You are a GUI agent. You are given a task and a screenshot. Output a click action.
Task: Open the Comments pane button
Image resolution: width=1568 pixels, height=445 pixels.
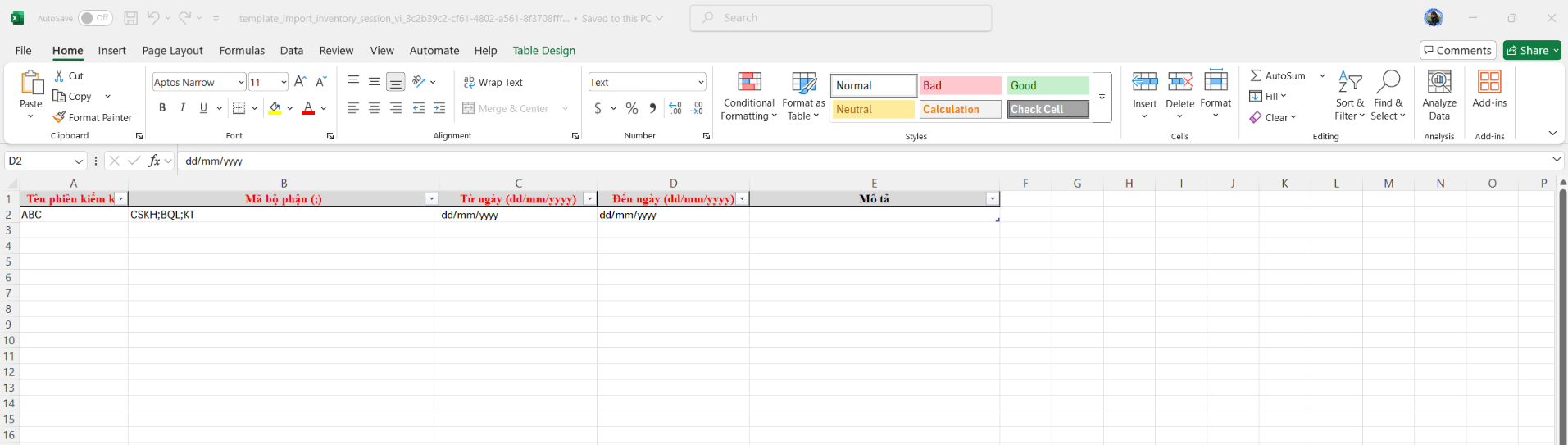[x=1457, y=51]
